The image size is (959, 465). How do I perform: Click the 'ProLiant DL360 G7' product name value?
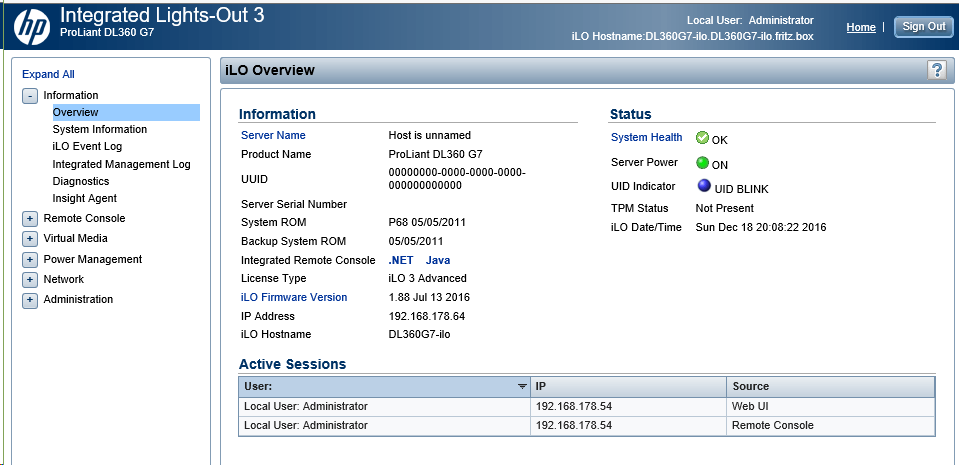coord(435,154)
